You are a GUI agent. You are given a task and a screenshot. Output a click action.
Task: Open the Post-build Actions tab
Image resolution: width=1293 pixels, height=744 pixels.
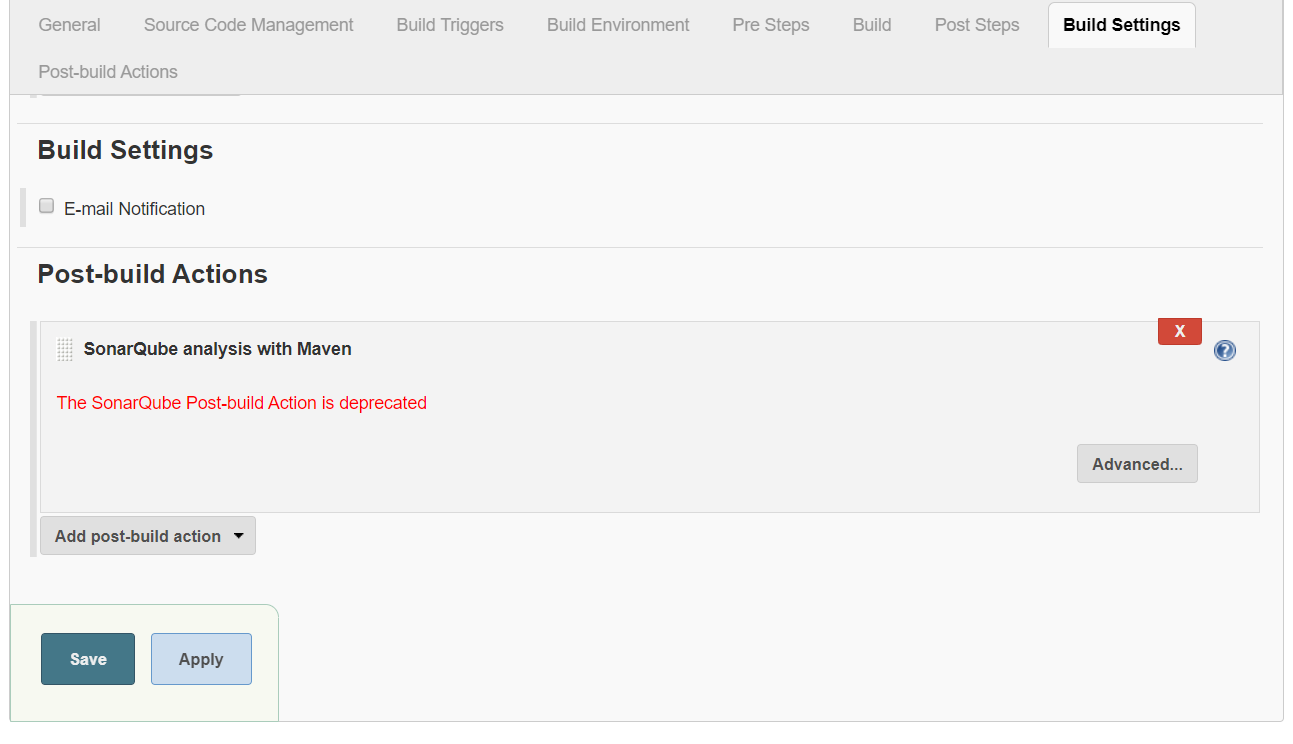point(108,72)
